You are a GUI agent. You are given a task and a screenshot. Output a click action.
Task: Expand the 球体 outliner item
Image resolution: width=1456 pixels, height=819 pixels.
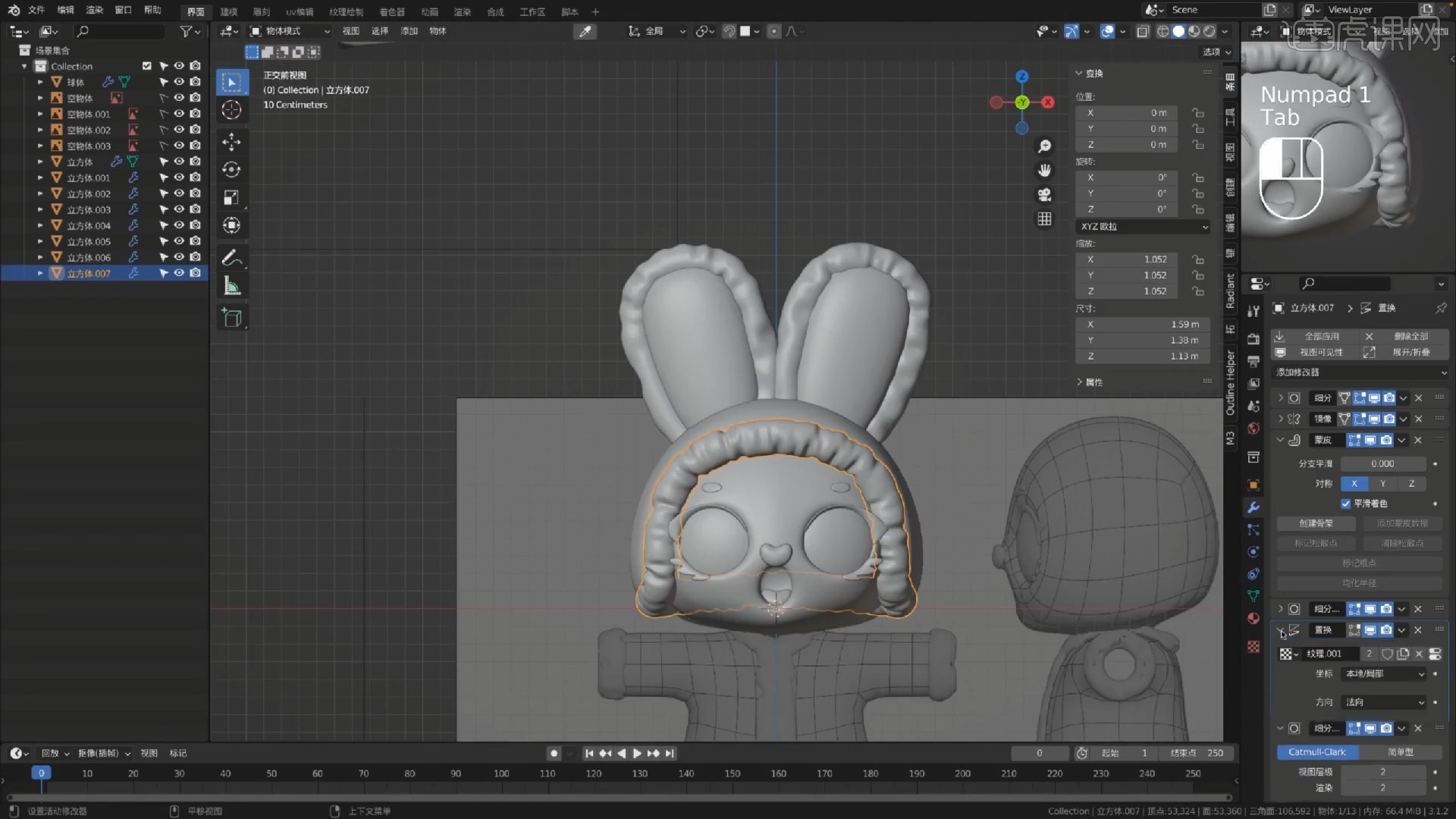[x=40, y=82]
